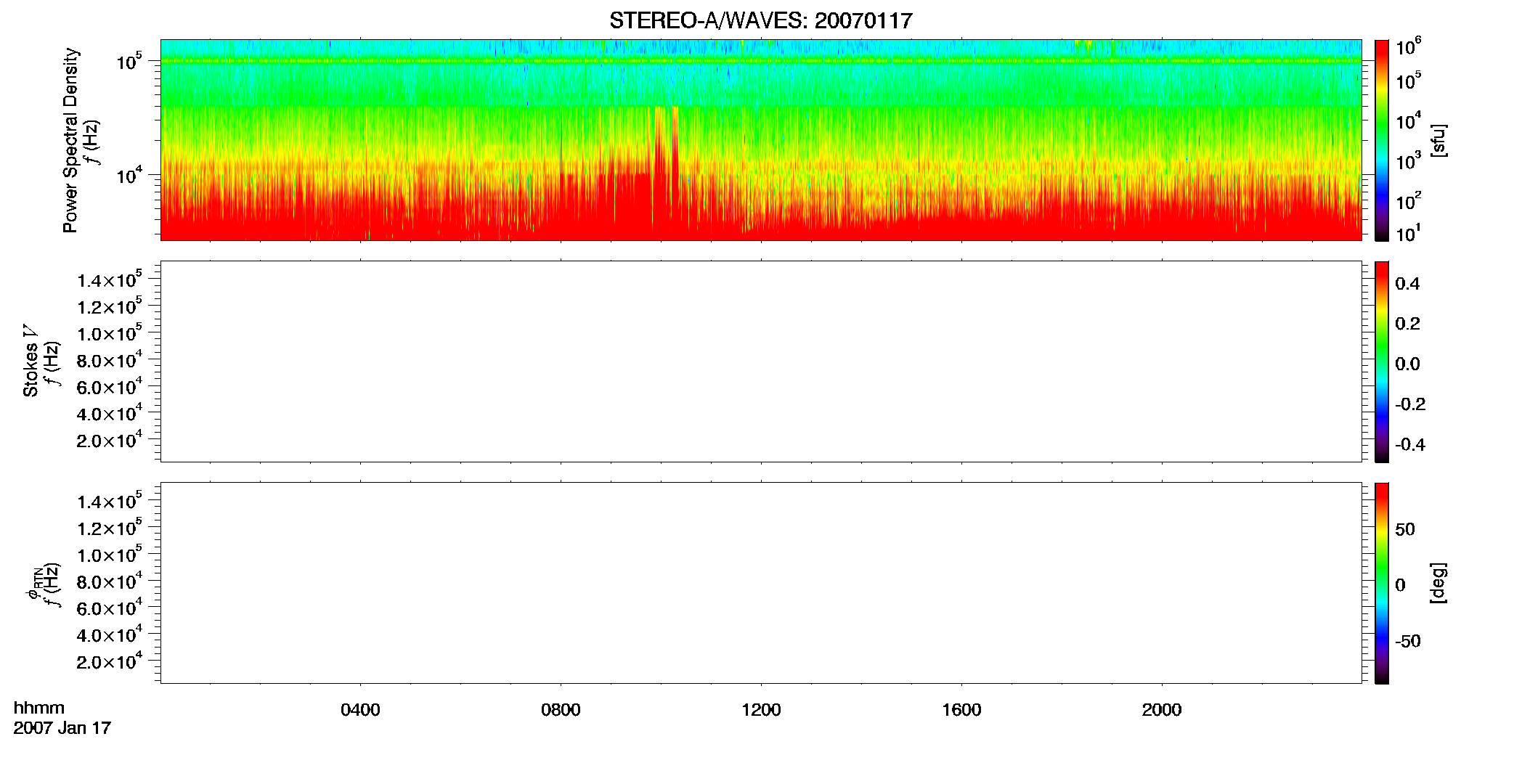Click the power spectral density colorbar

coord(1382,140)
